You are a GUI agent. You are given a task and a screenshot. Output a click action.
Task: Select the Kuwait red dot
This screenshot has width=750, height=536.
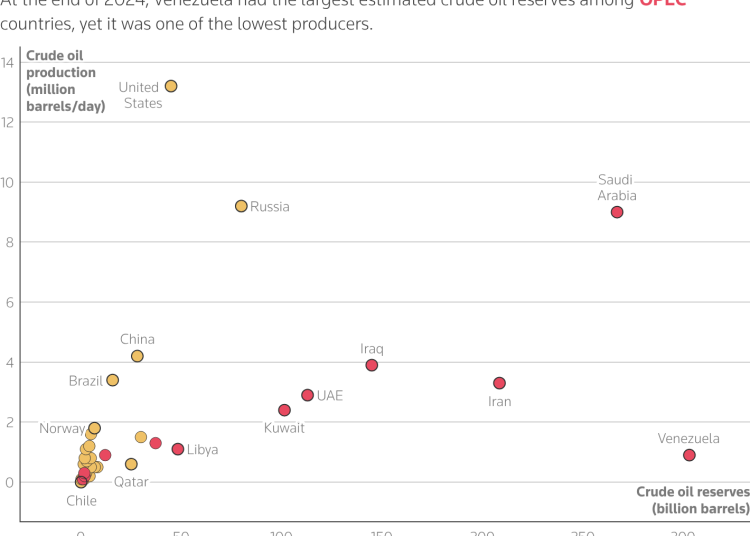[284, 410]
